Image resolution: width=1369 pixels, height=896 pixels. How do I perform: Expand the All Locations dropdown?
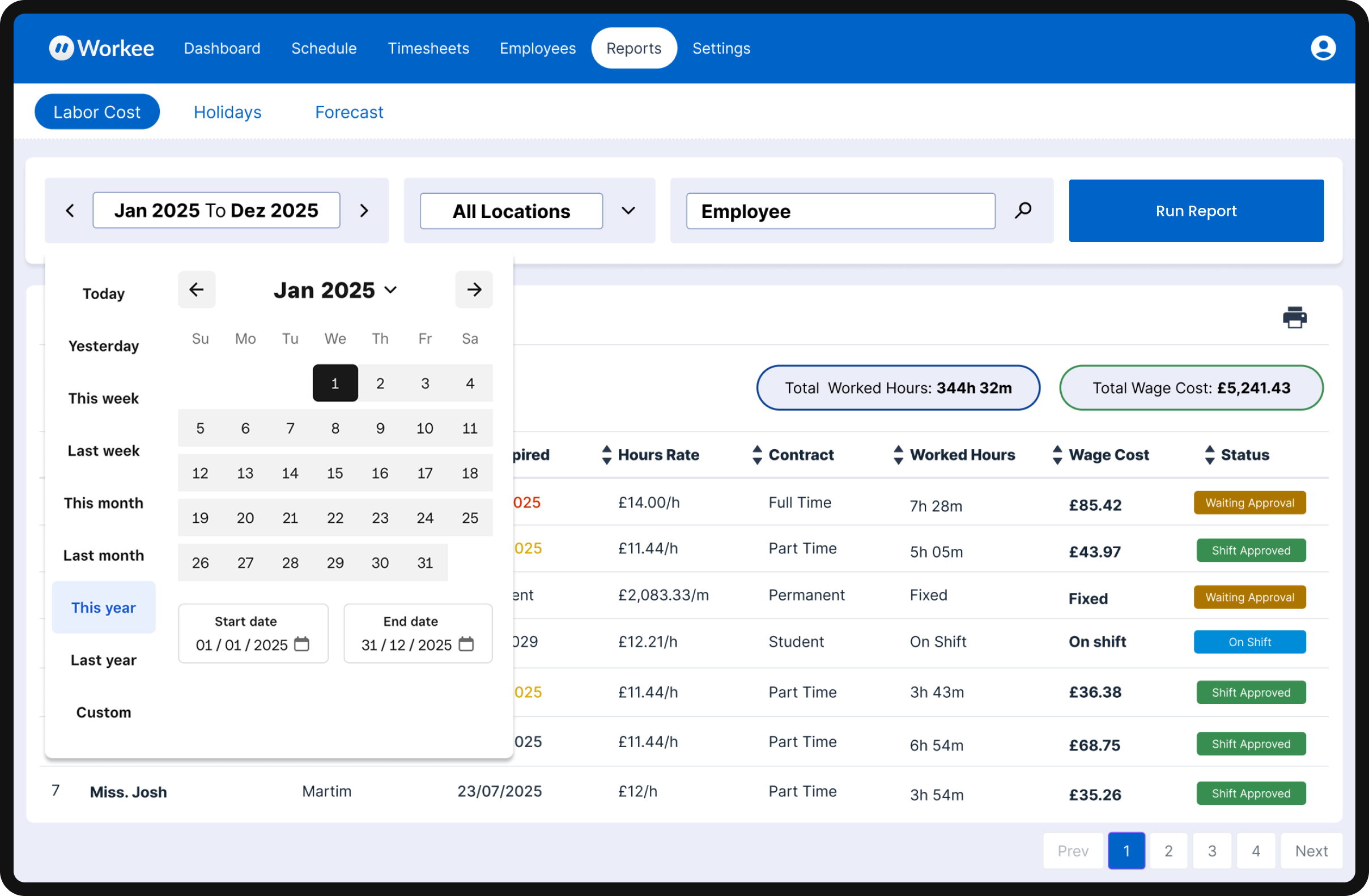628,211
